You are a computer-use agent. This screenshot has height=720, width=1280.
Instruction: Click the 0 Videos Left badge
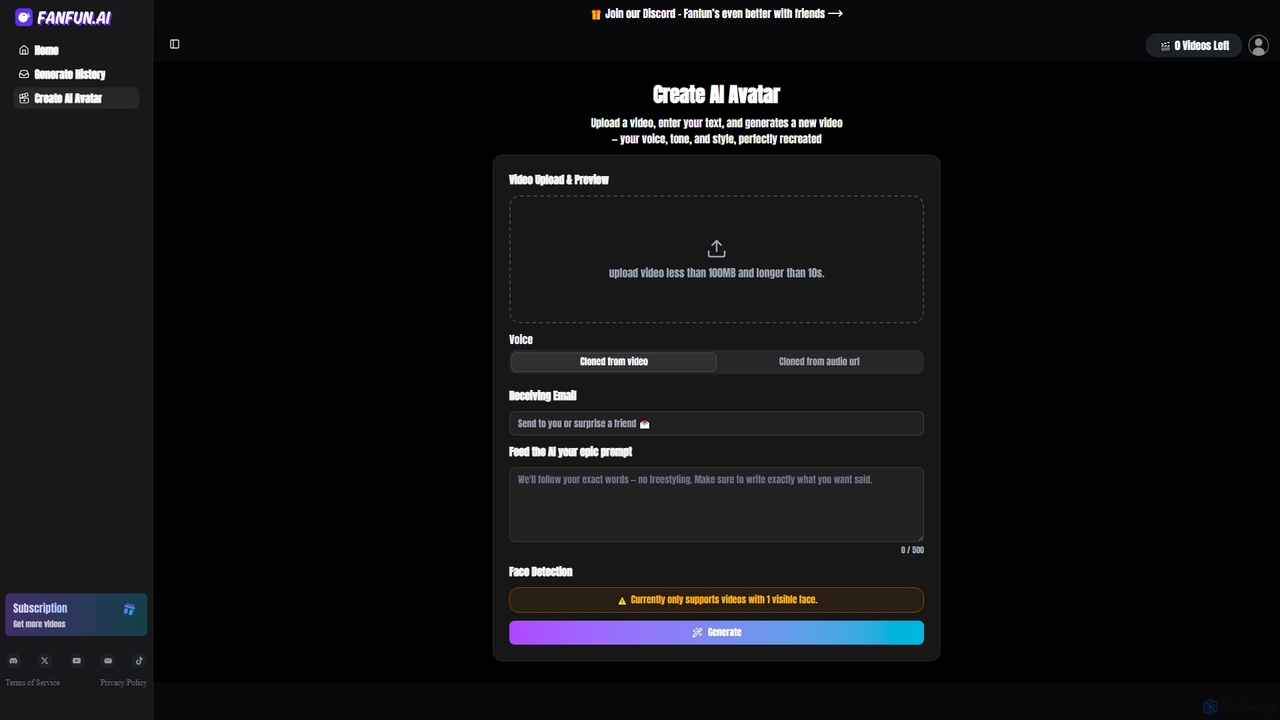click(x=1194, y=45)
